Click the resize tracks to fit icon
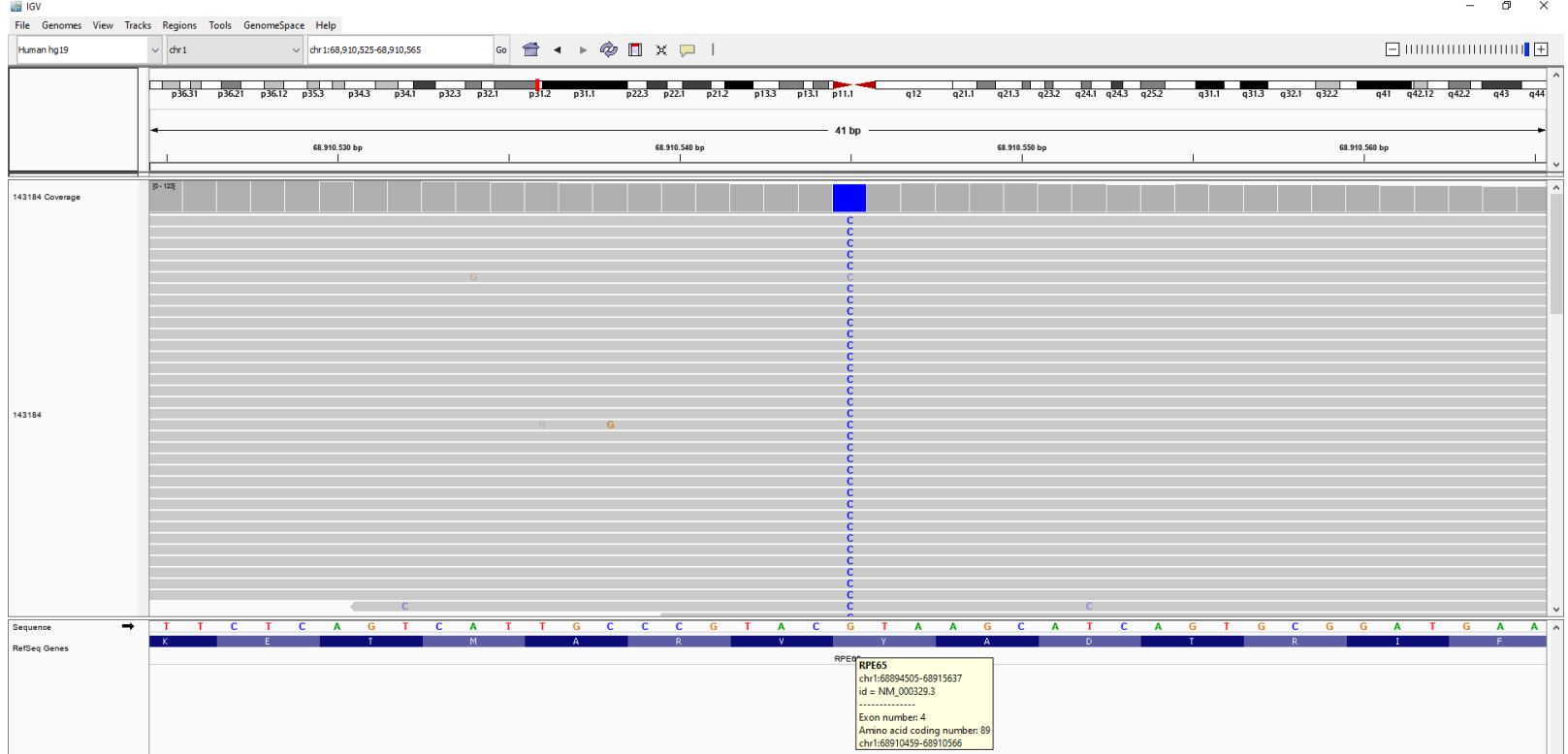Viewport: 1568px width, 754px height. tap(660, 49)
